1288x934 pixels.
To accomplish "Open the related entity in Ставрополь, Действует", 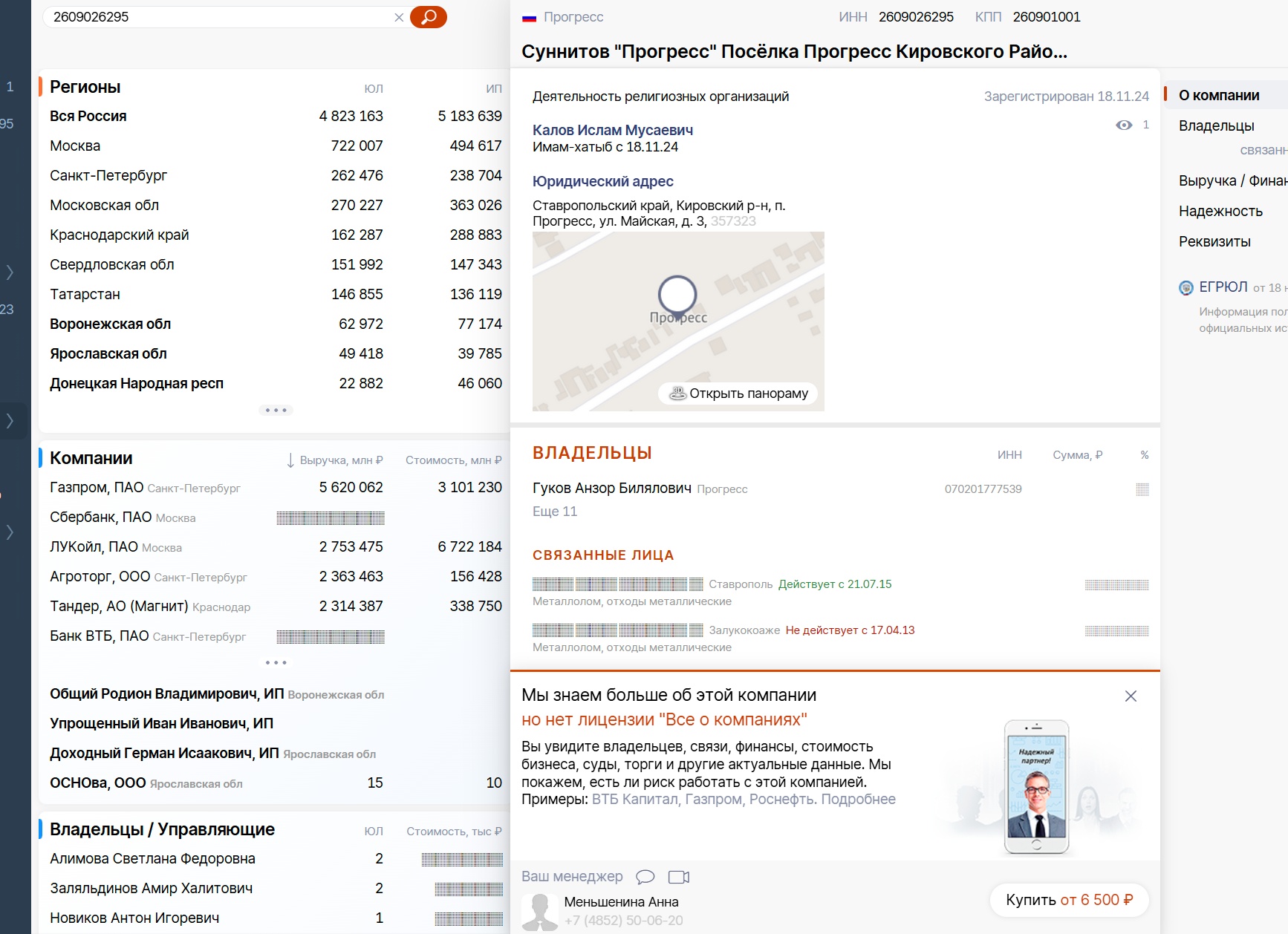I will click(618, 584).
